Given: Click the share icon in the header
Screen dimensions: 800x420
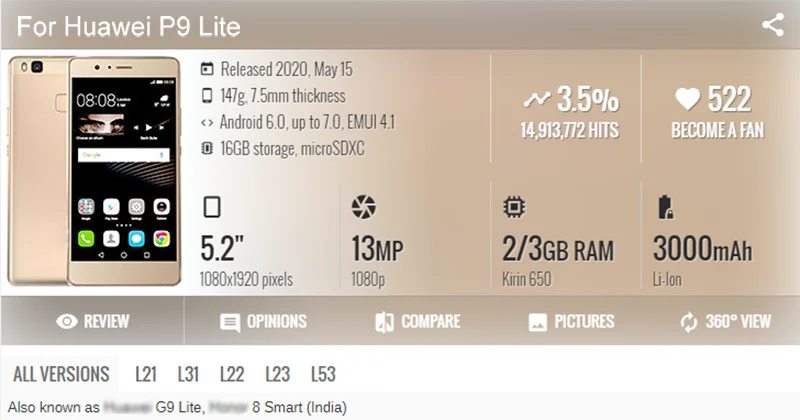Looking at the screenshot, I should [772, 25].
